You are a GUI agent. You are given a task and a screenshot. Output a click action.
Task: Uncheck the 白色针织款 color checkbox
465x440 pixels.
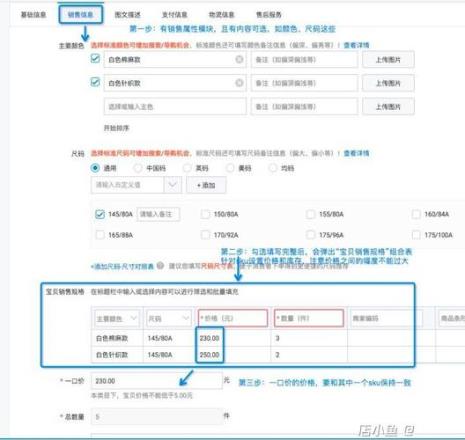click(95, 82)
